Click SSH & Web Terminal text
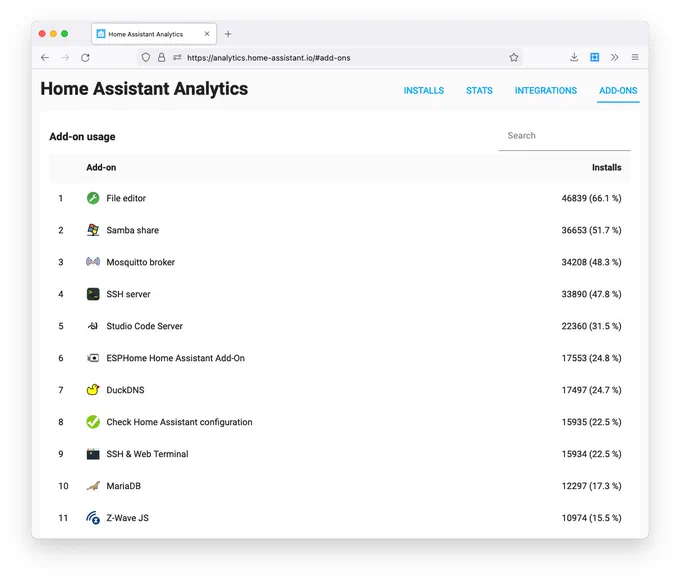680x580 pixels. click(147, 454)
